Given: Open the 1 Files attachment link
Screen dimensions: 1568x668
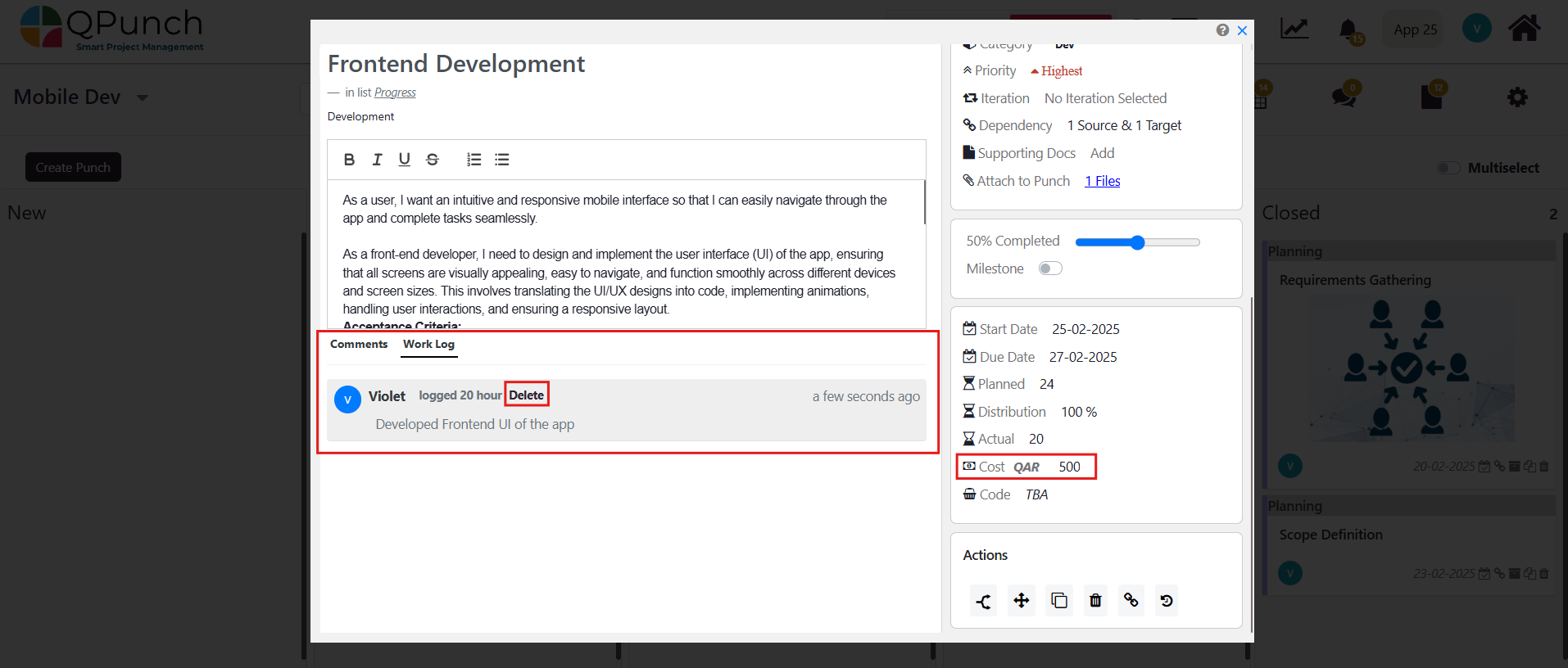Looking at the screenshot, I should tap(1103, 181).
